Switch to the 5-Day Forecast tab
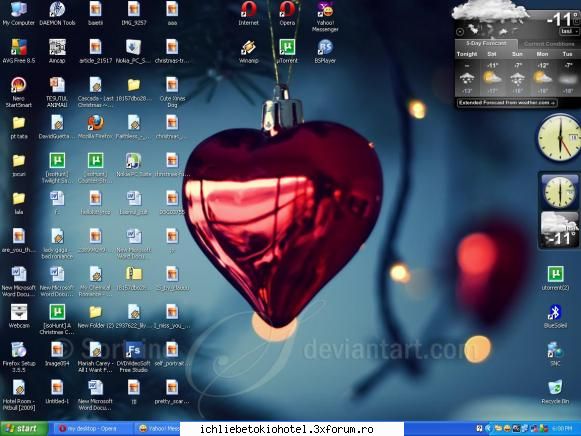Screen dimensions: 581x436 click(x=486, y=43)
